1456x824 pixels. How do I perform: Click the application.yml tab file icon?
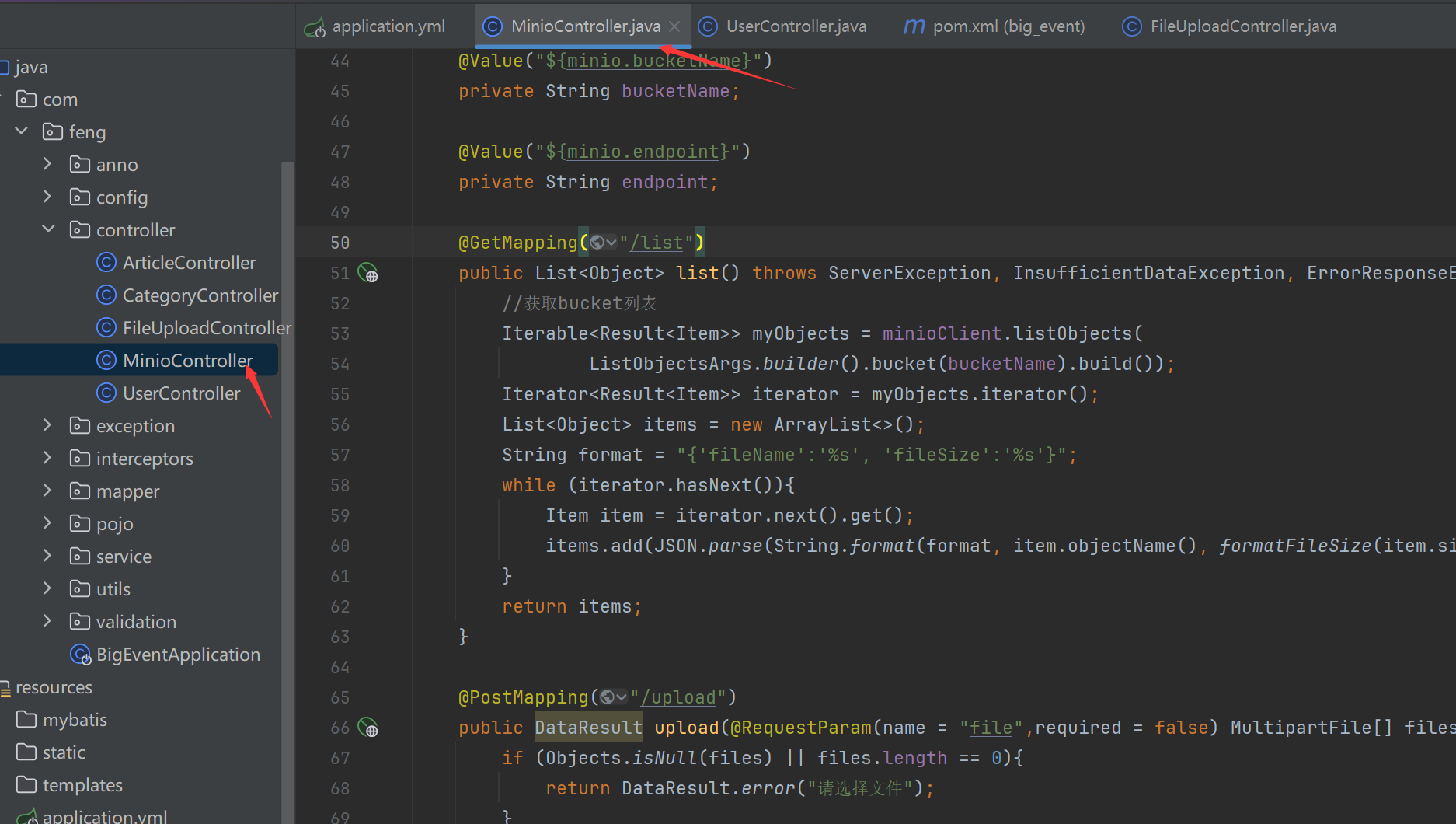315,28
